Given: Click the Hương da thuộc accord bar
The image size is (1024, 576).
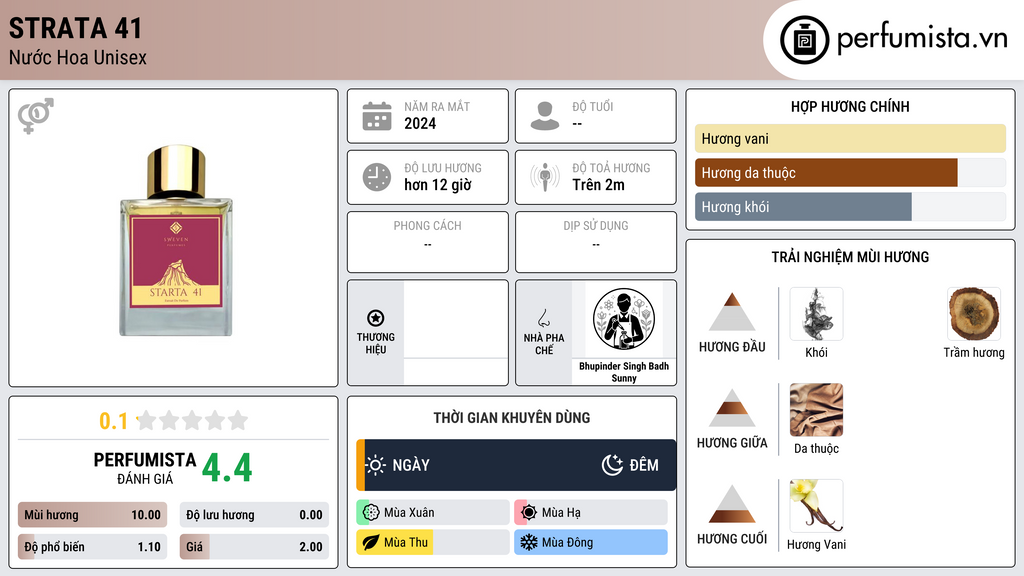Looking at the screenshot, I should (850, 172).
